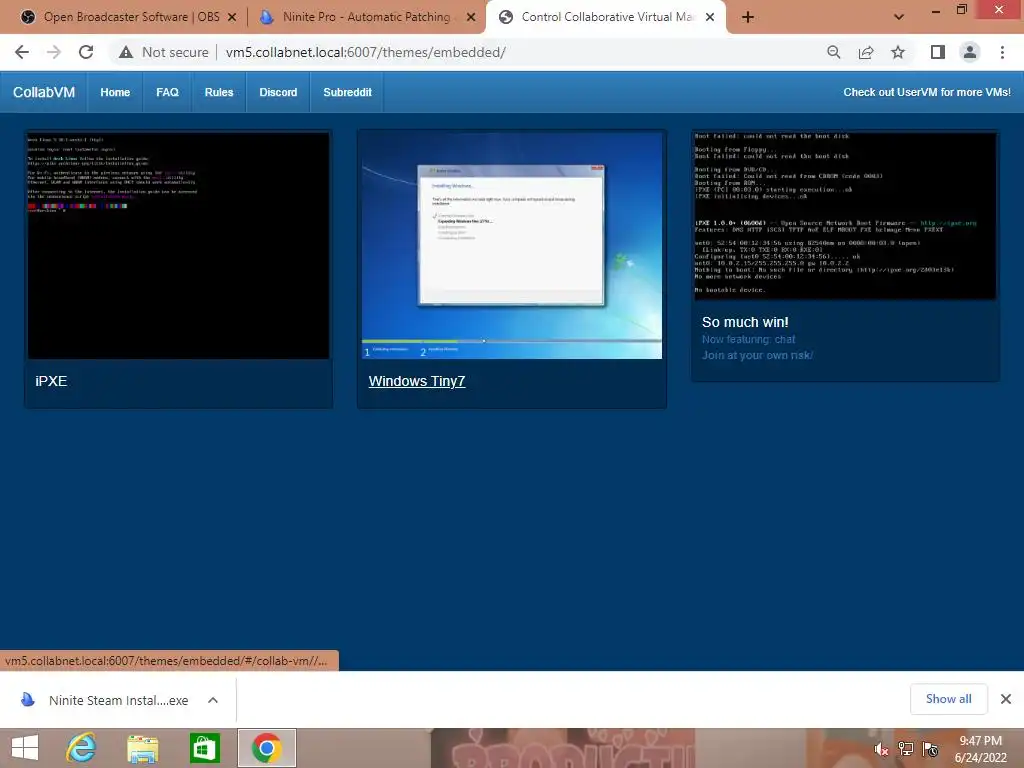Screen dimensions: 1024x768
Task: Open the Windows Tiny7 VM thumbnail
Action: (x=512, y=246)
